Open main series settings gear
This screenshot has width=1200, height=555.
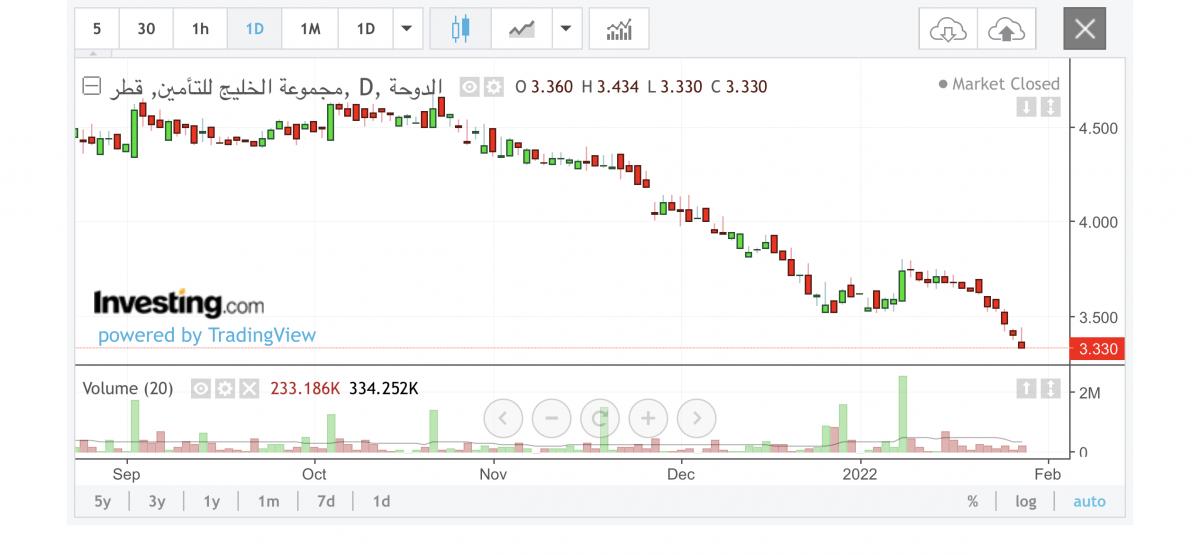pos(493,87)
